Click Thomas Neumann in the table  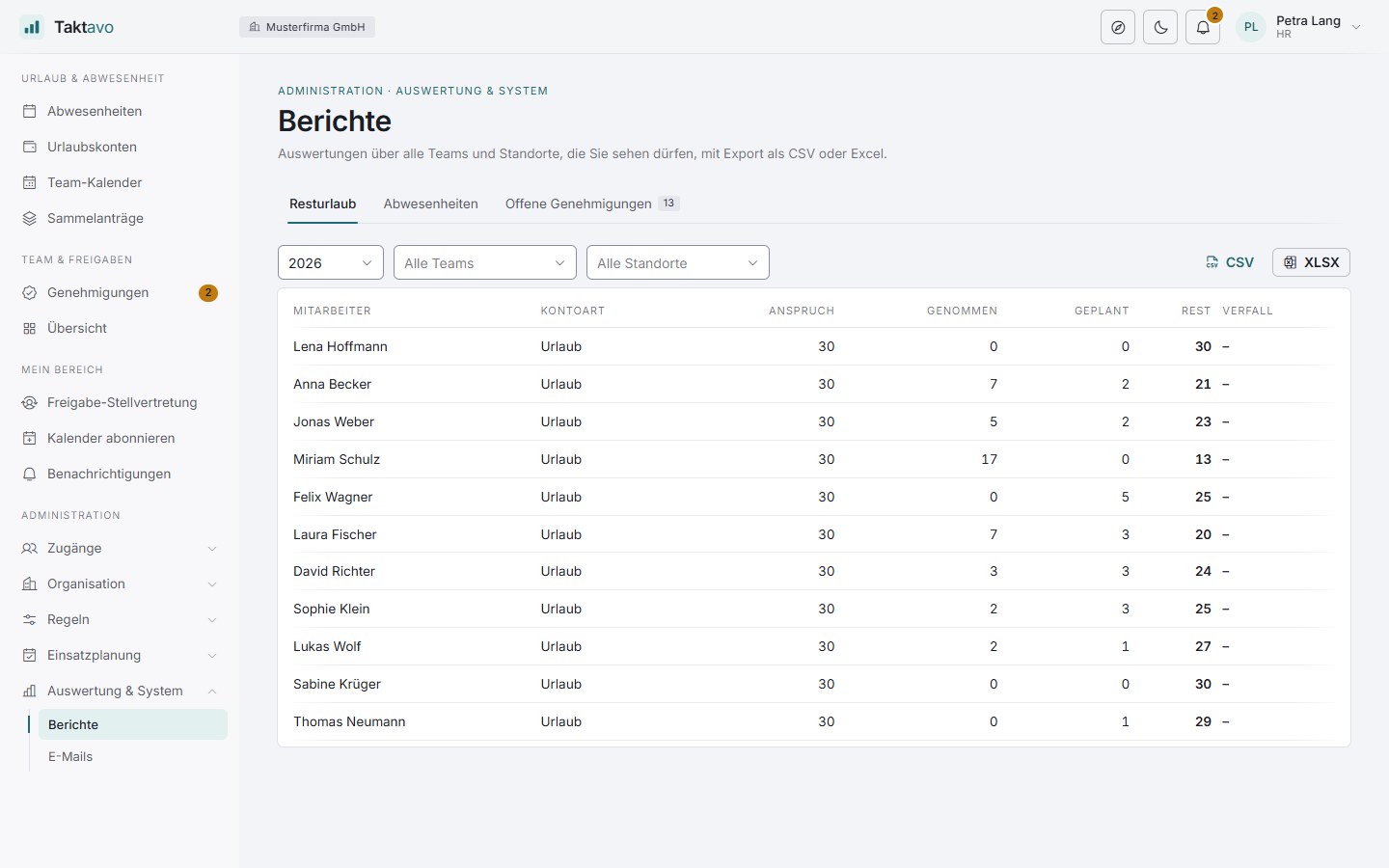(349, 721)
